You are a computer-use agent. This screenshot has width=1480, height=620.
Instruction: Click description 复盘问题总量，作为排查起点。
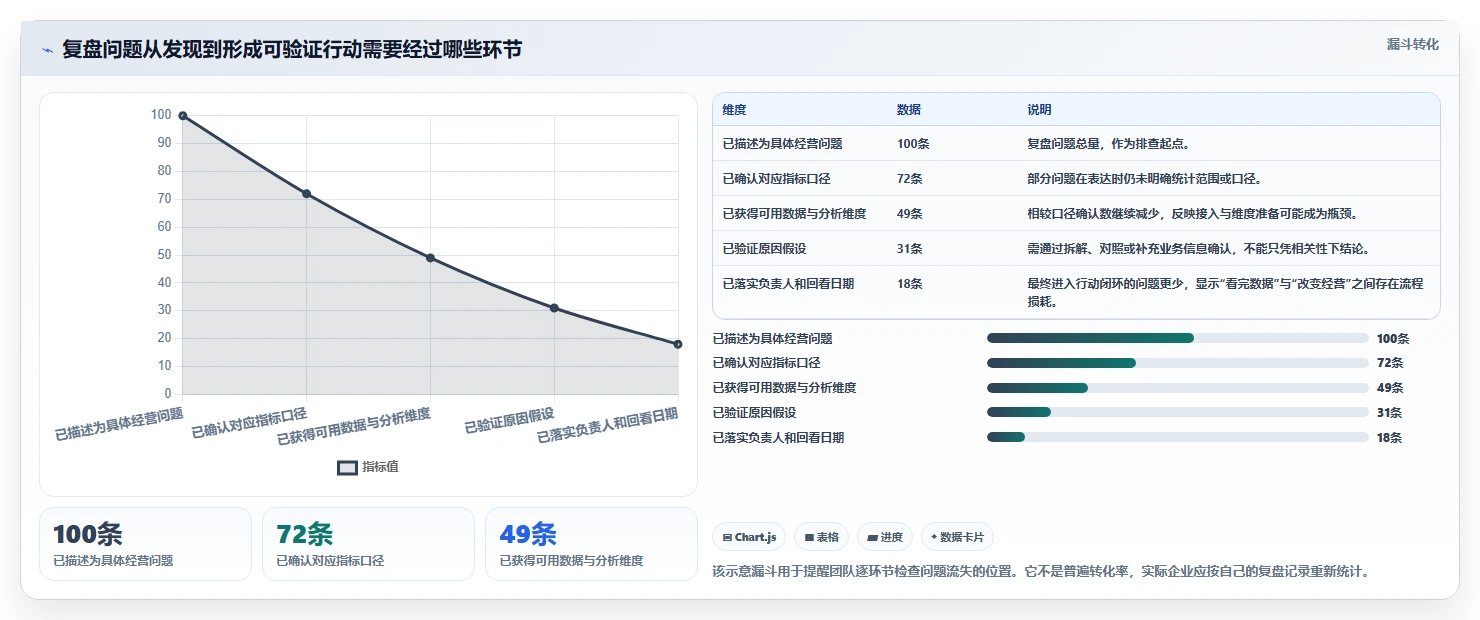tap(1108, 144)
